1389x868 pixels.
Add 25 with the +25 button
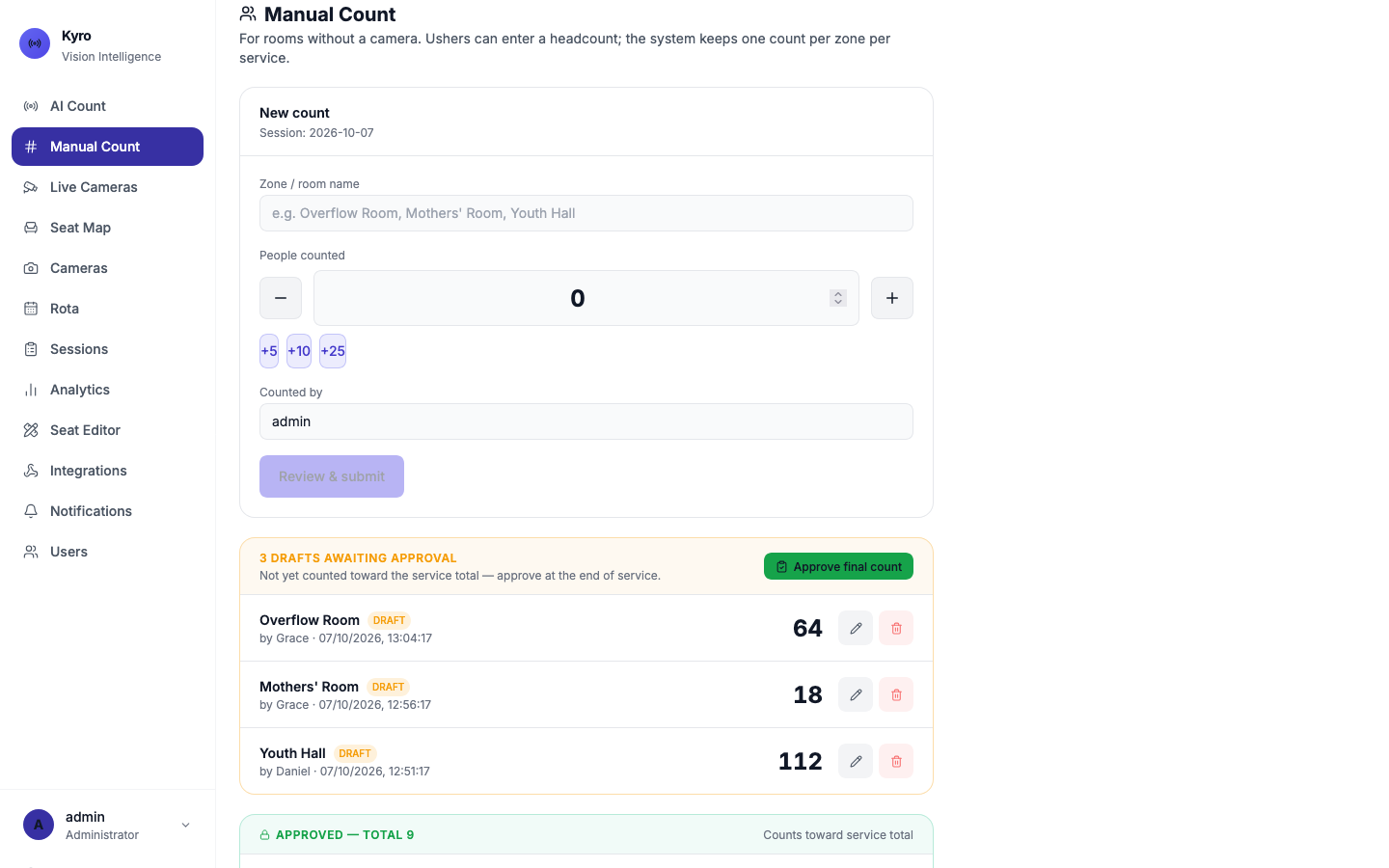pyautogui.click(x=333, y=351)
